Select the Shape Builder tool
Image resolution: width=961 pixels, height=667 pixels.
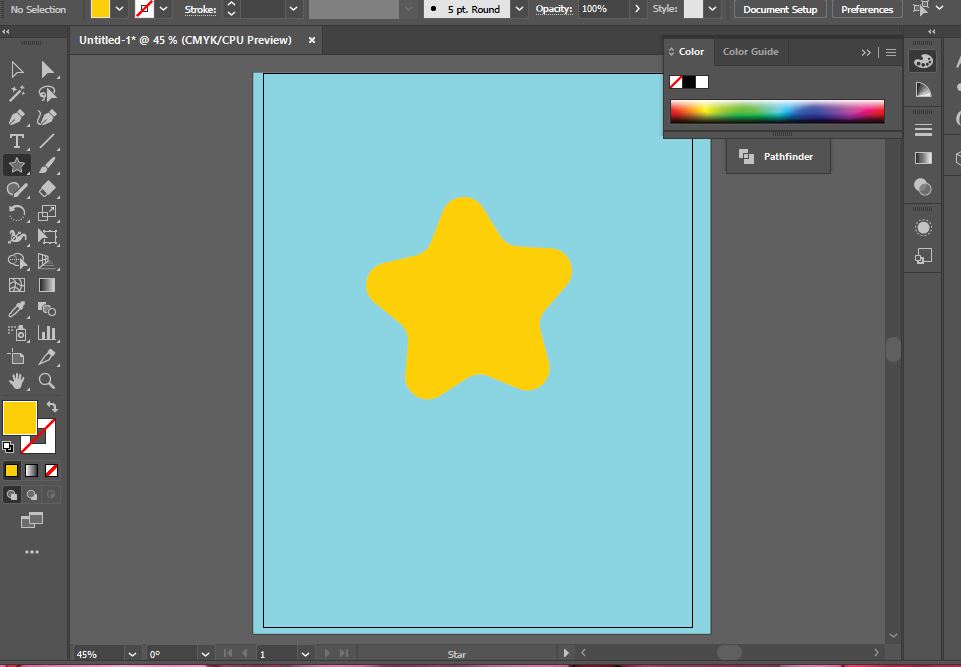tap(17, 261)
